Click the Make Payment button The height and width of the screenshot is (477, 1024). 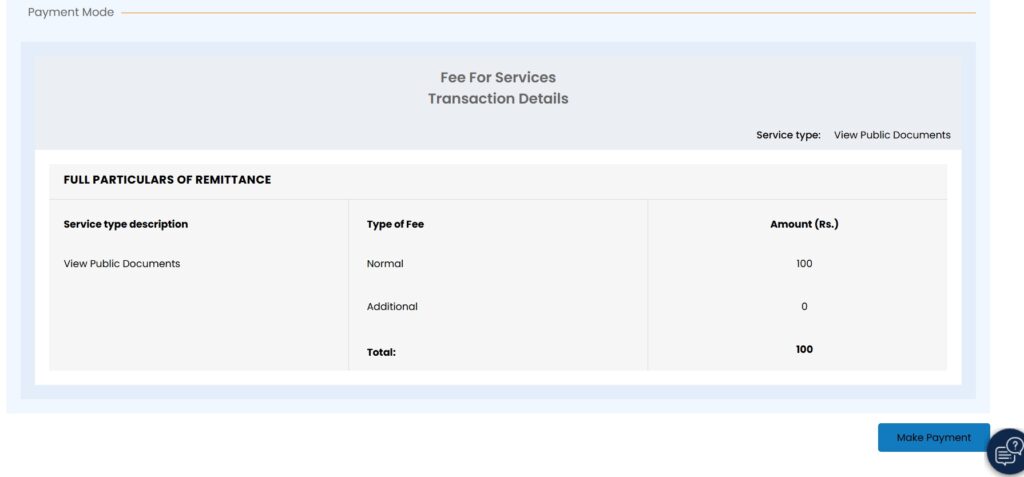(933, 438)
